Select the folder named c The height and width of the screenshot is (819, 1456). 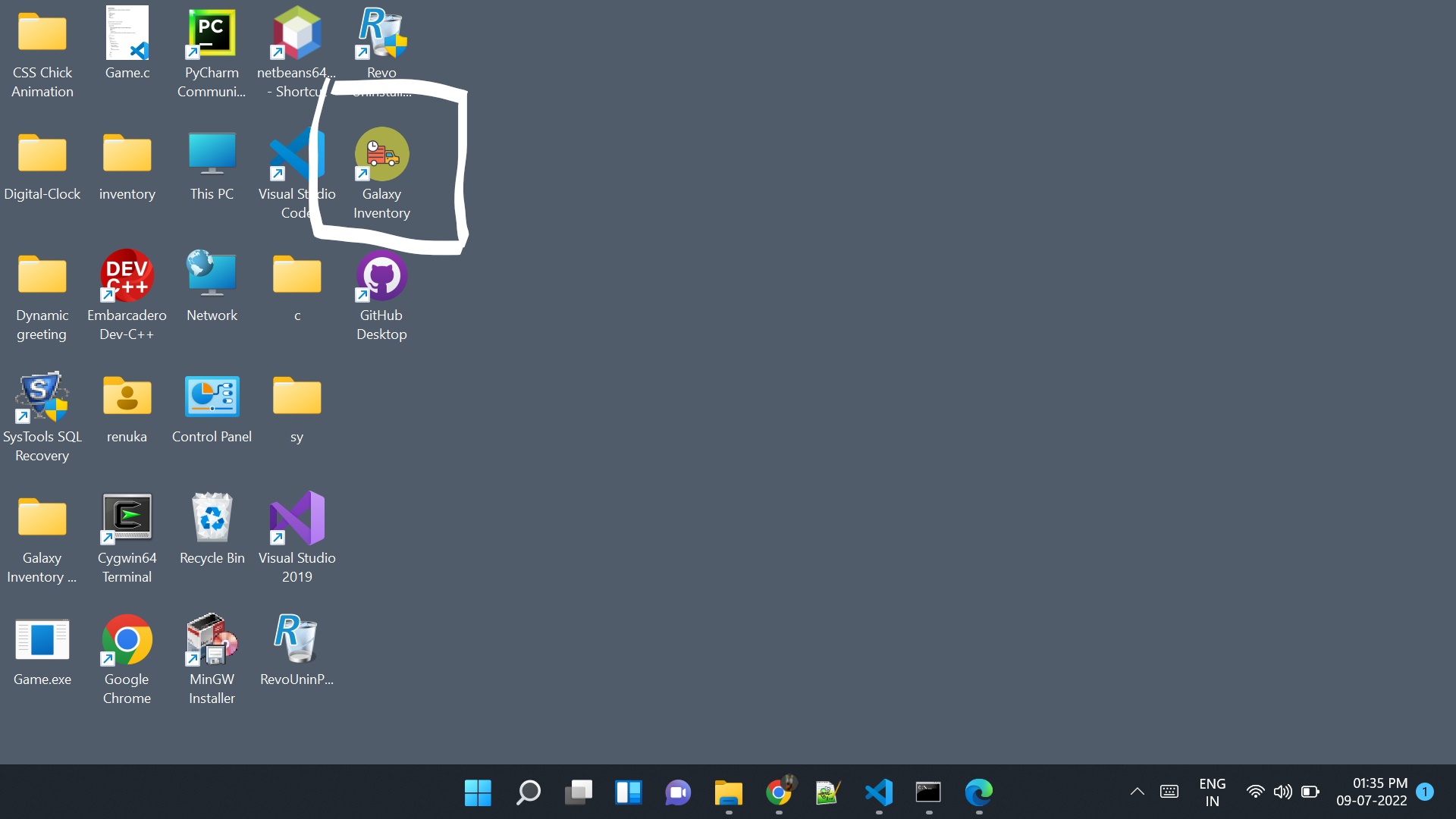click(297, 287)
